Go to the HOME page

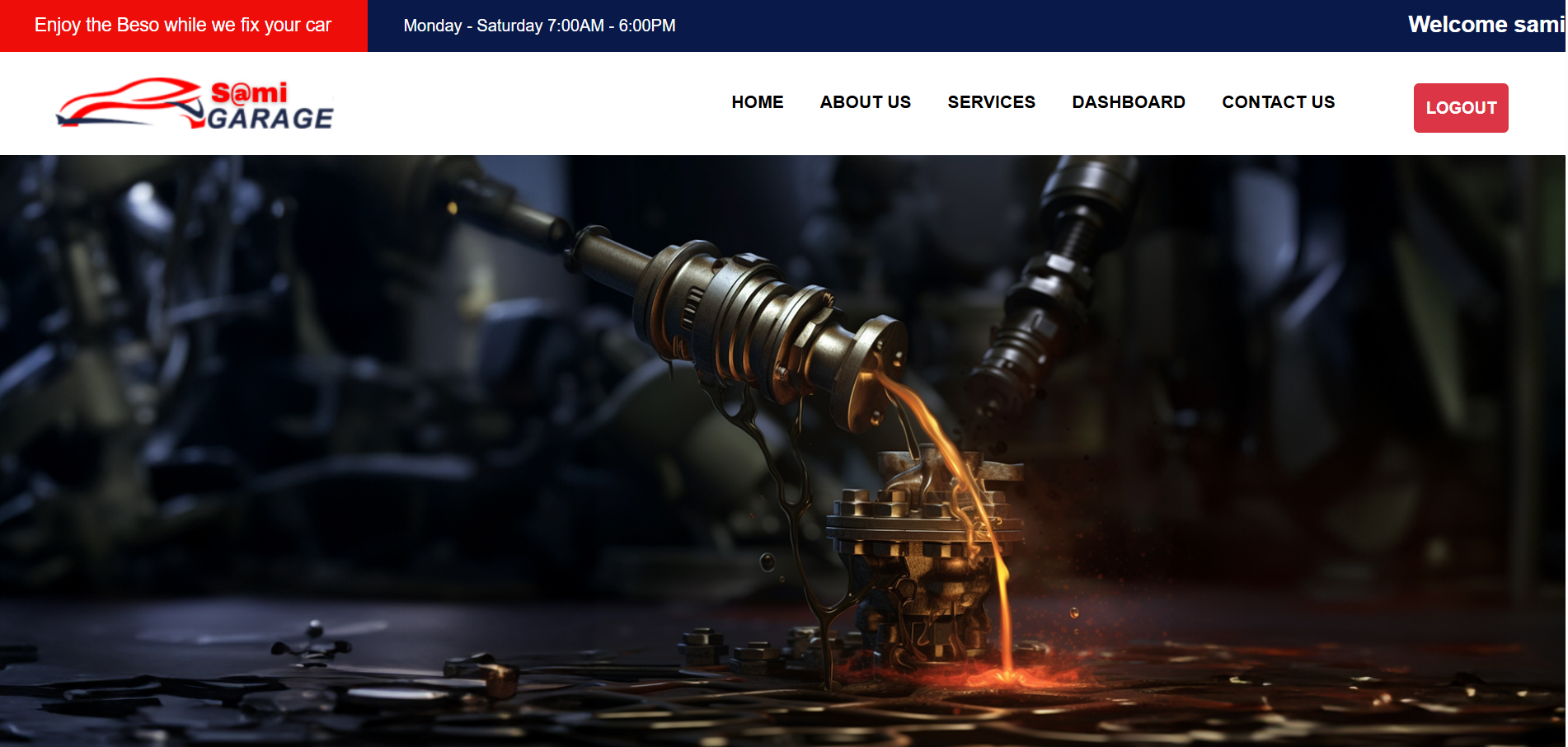(757, 102)
